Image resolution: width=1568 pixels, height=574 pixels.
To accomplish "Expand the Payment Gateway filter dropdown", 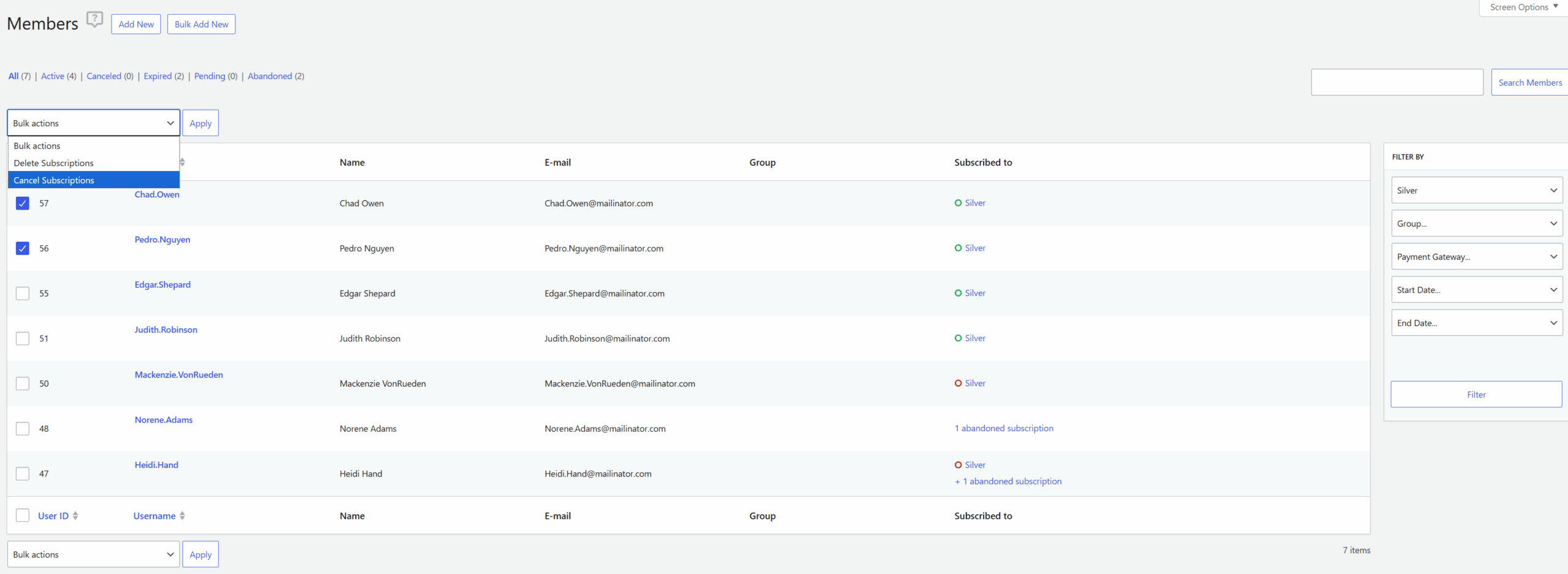I will 1476,257.
